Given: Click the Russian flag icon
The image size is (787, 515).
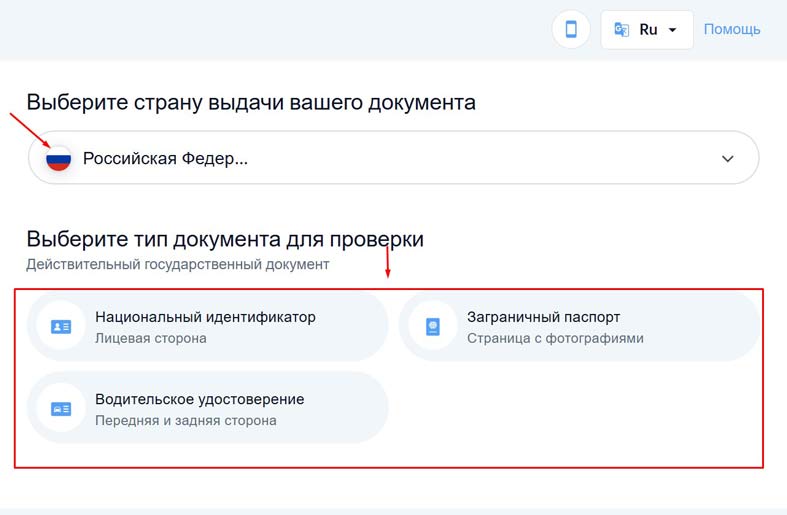Looking at the screenshot, I should tap(59, 158).
